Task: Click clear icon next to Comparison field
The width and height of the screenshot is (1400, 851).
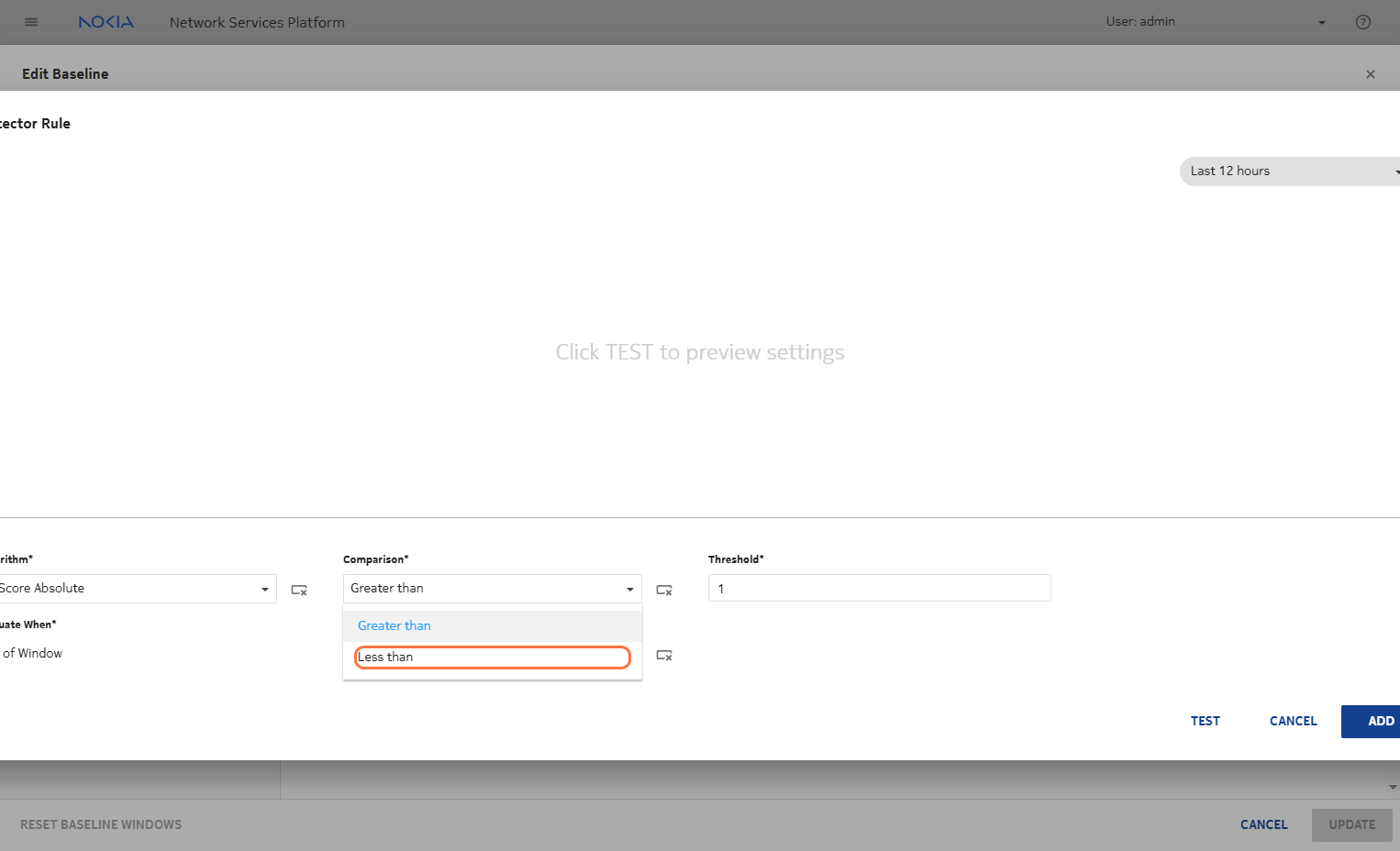Action: pos(664,590)
